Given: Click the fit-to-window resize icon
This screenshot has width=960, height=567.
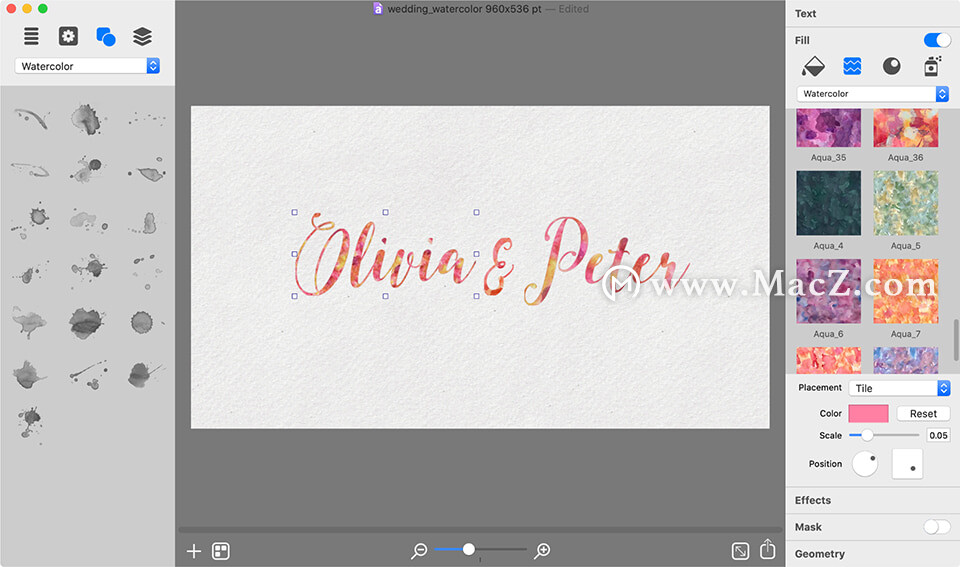Looking at the screenshot, I should click(x=740, y=551).
